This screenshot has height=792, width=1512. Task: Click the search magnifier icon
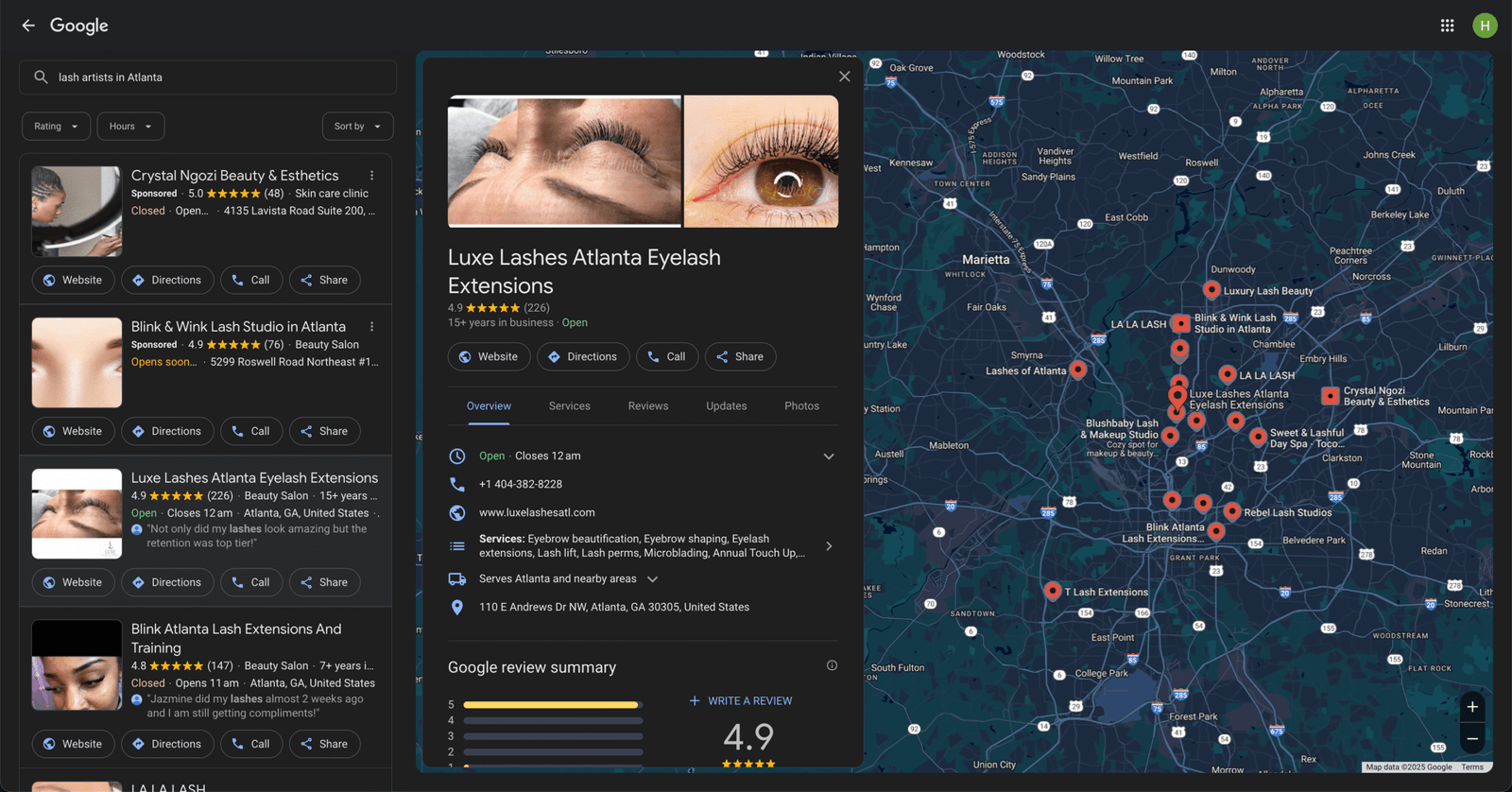pyautogui.click(x=41, y=77)
